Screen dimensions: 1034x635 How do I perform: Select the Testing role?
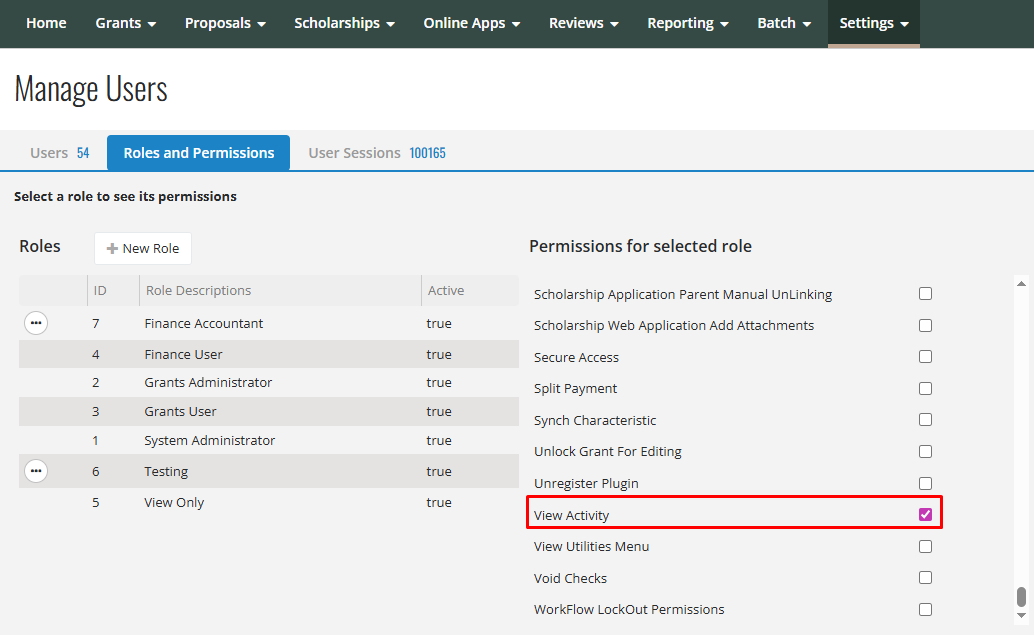(x=269, y=471)
